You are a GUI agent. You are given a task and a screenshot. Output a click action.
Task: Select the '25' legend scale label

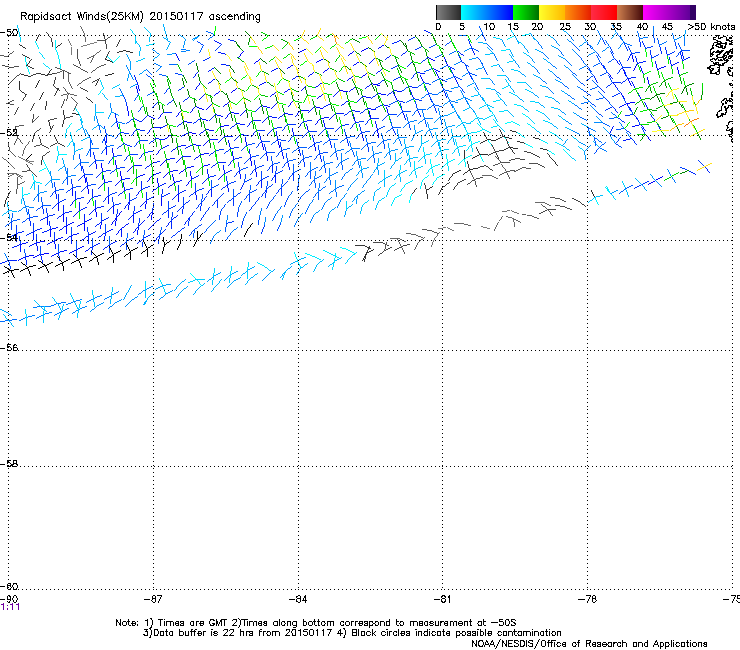click(x=564, y=27)
